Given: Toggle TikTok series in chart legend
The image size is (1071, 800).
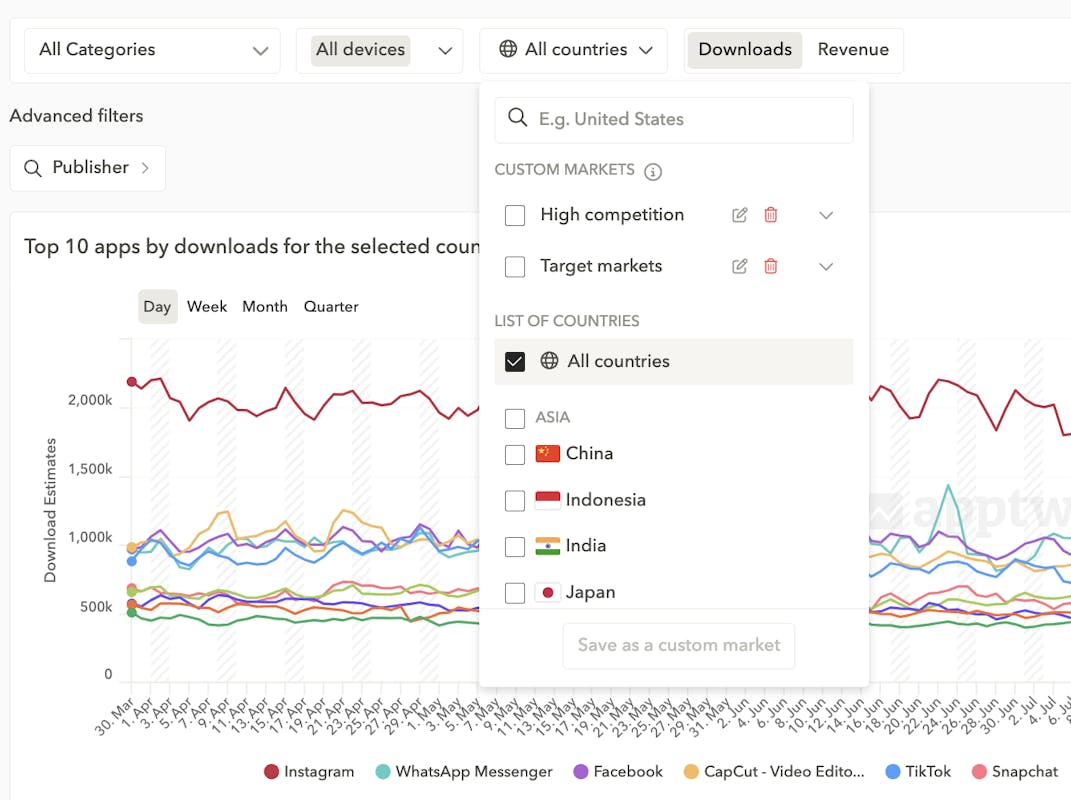Looking at the screenshot, I should coord(918,772).
